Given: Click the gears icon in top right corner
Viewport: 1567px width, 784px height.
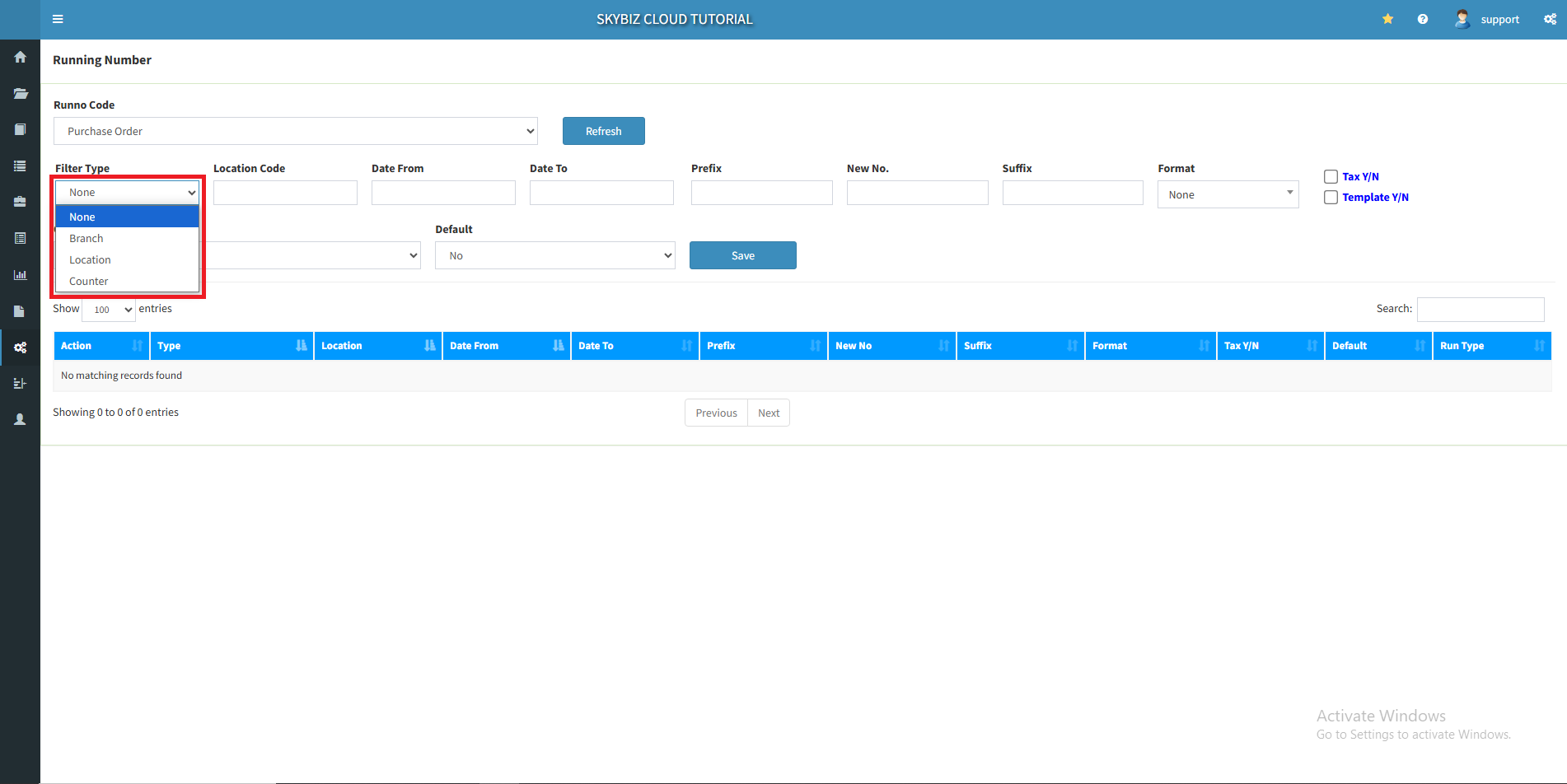Looking at the screenshot, I should (1550, 19).
